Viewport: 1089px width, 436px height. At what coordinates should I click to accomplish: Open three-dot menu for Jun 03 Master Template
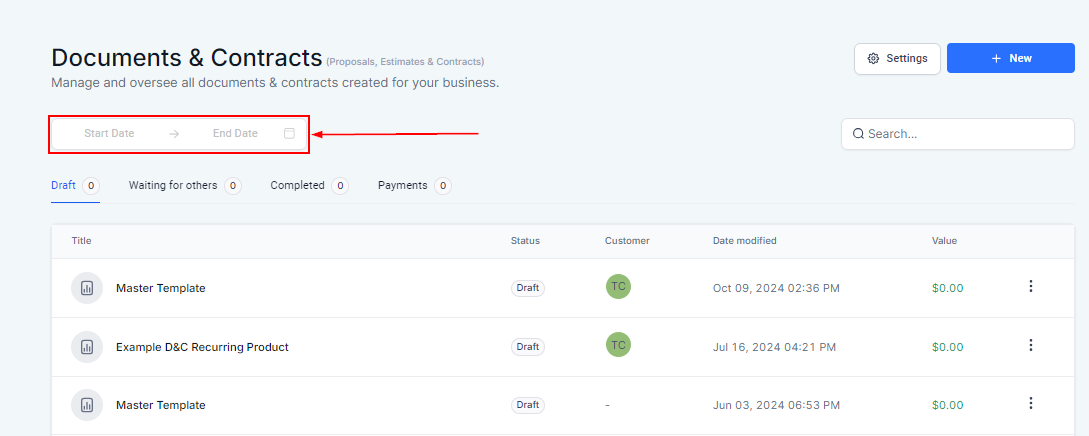coord(1031,403)
